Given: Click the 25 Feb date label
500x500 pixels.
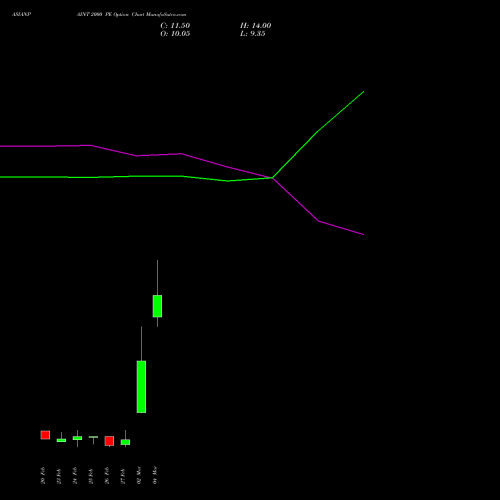Looking at the screenshot, I should (91, 476).
